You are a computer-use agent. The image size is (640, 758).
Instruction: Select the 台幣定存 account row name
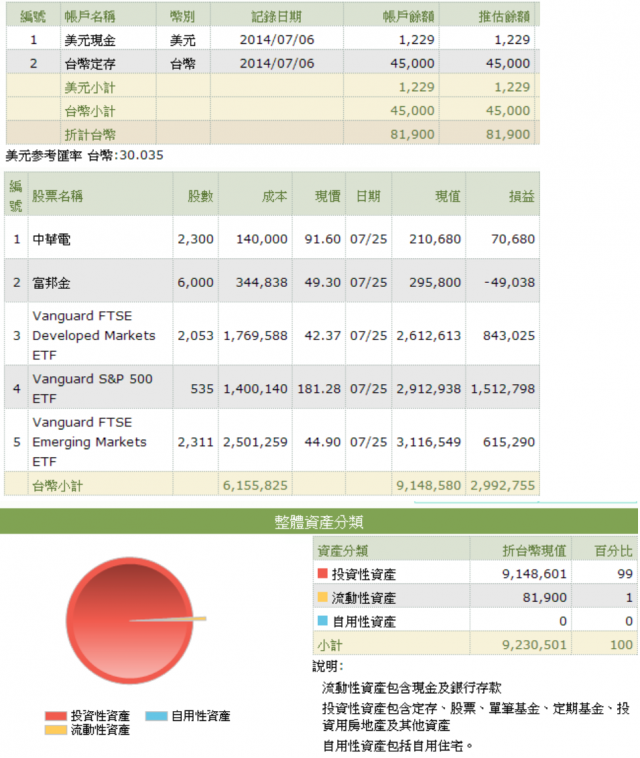coord(90,64)
